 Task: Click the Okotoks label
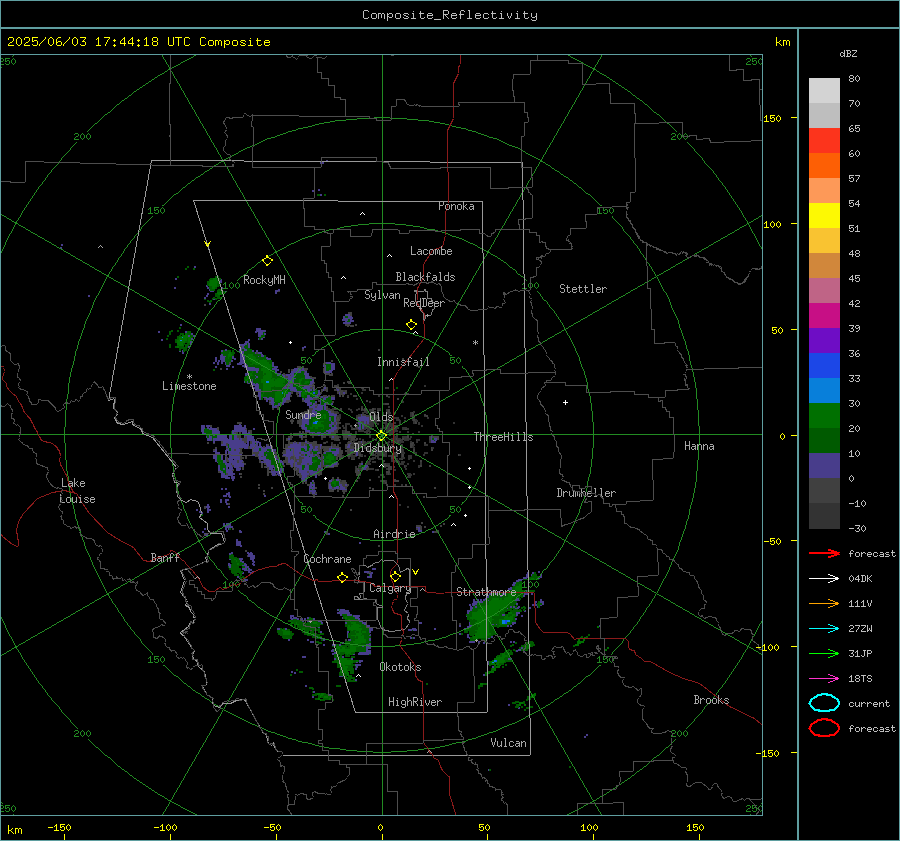(400, 667)
